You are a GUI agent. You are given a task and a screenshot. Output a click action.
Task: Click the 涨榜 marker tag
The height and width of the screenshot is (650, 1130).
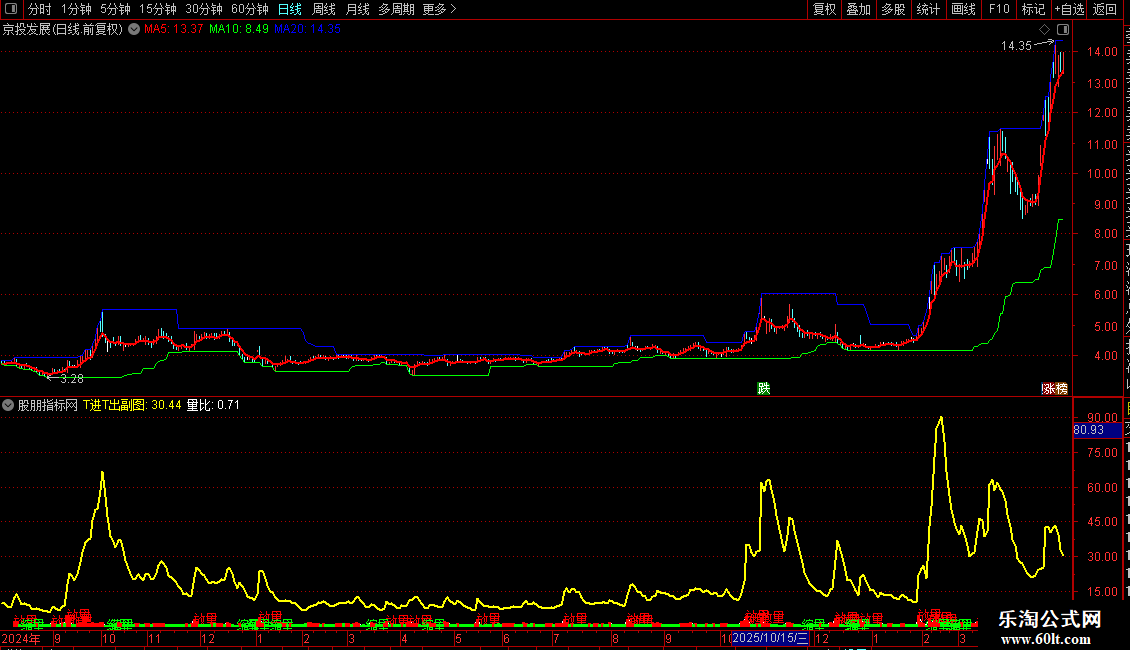(x=1055, y=388)
